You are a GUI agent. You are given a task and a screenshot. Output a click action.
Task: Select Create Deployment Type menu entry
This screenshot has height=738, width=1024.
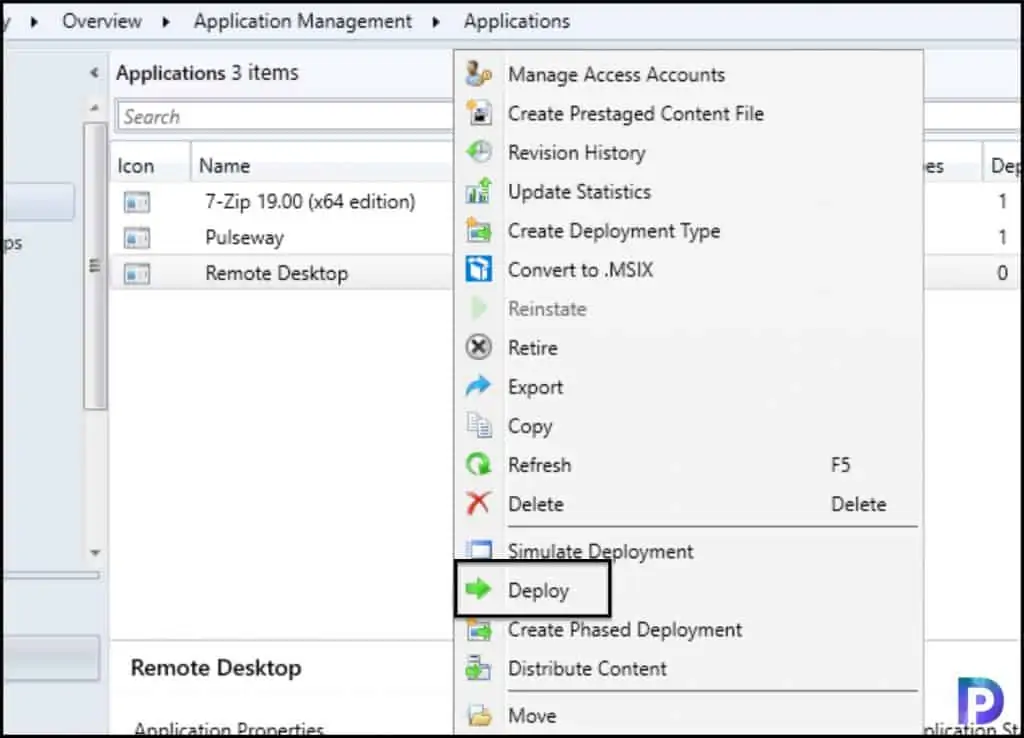click(x=689, y=231)
